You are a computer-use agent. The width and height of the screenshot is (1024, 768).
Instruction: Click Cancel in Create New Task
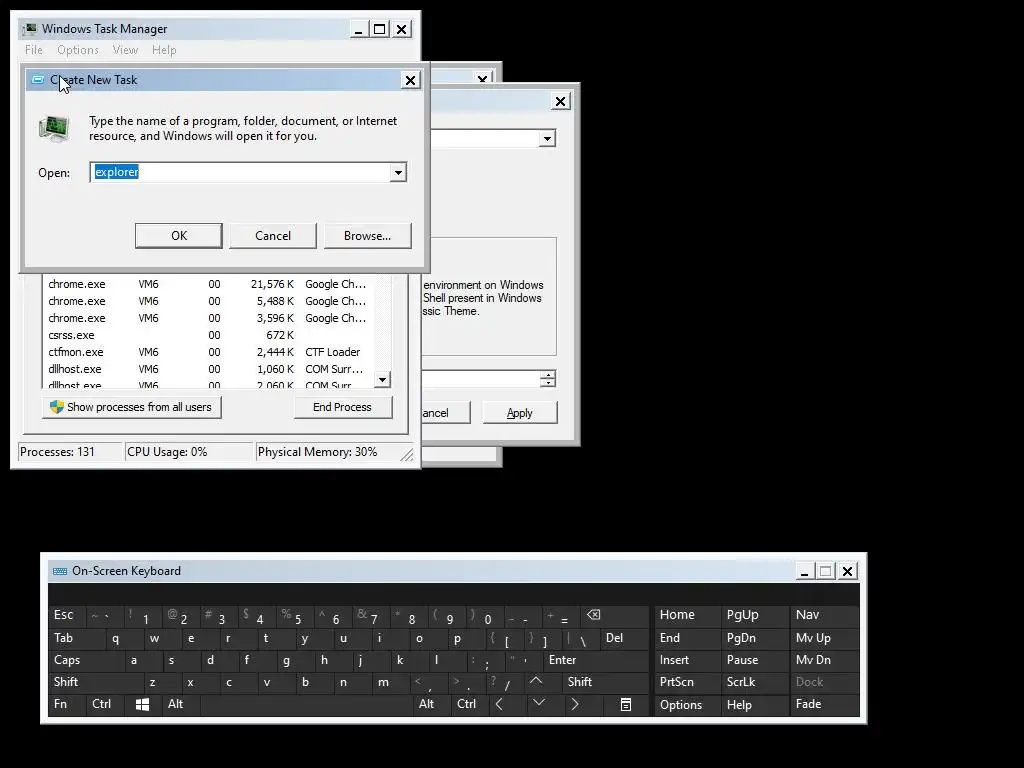(273, 236)
